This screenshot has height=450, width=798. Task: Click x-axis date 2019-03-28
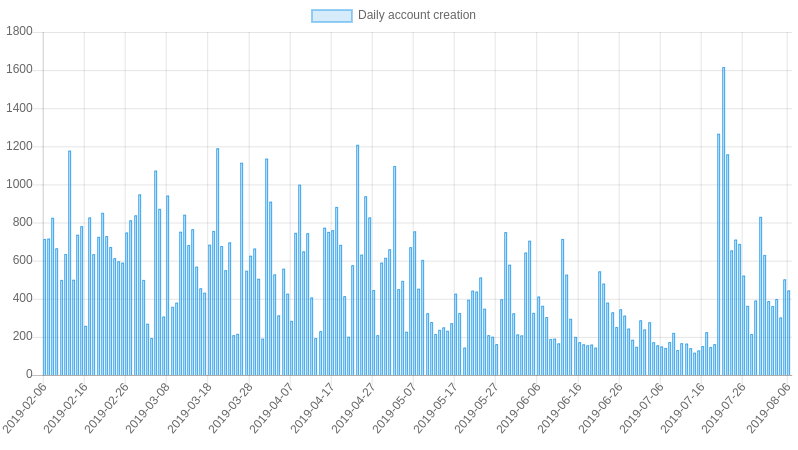coord(231,408)
